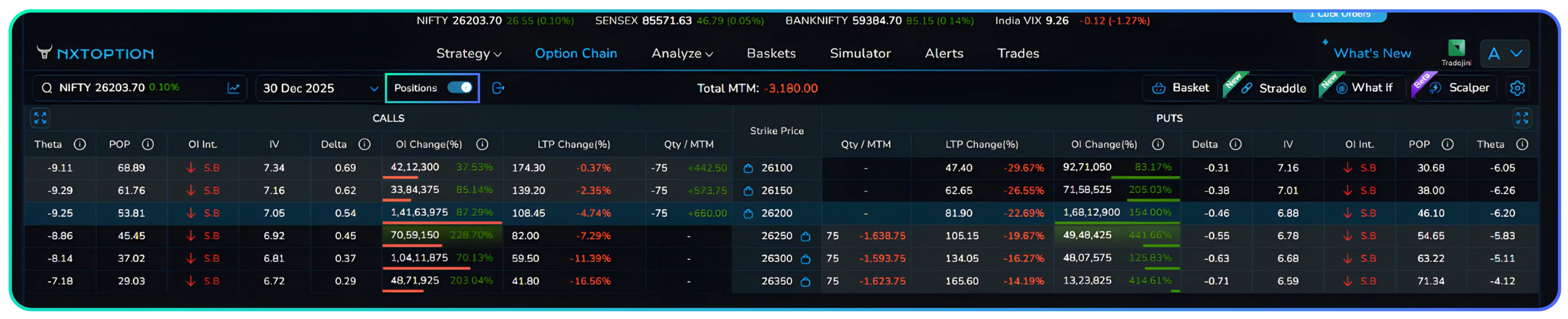Screen dimensions: 1568x319
Task: Click the 26200 strike price cell
Action: (777, 214)
